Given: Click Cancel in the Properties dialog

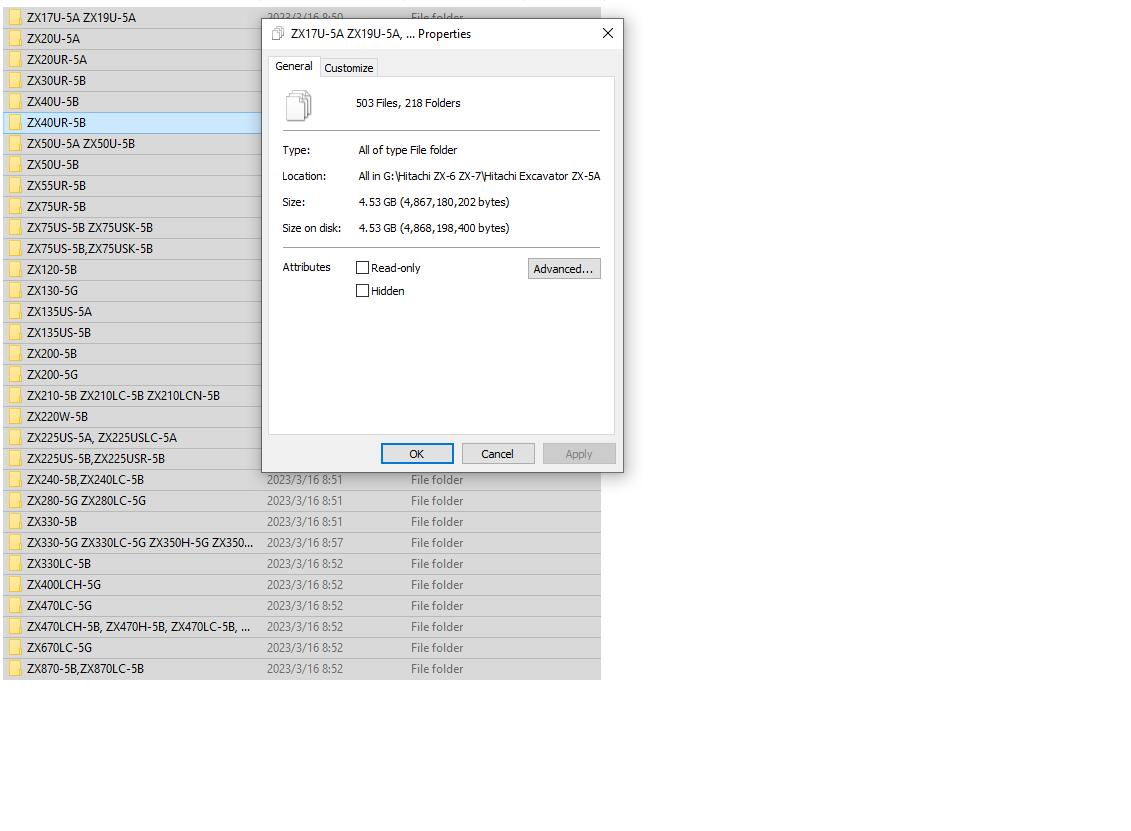Looking at the screenshot, I should (x=498, y=454).
